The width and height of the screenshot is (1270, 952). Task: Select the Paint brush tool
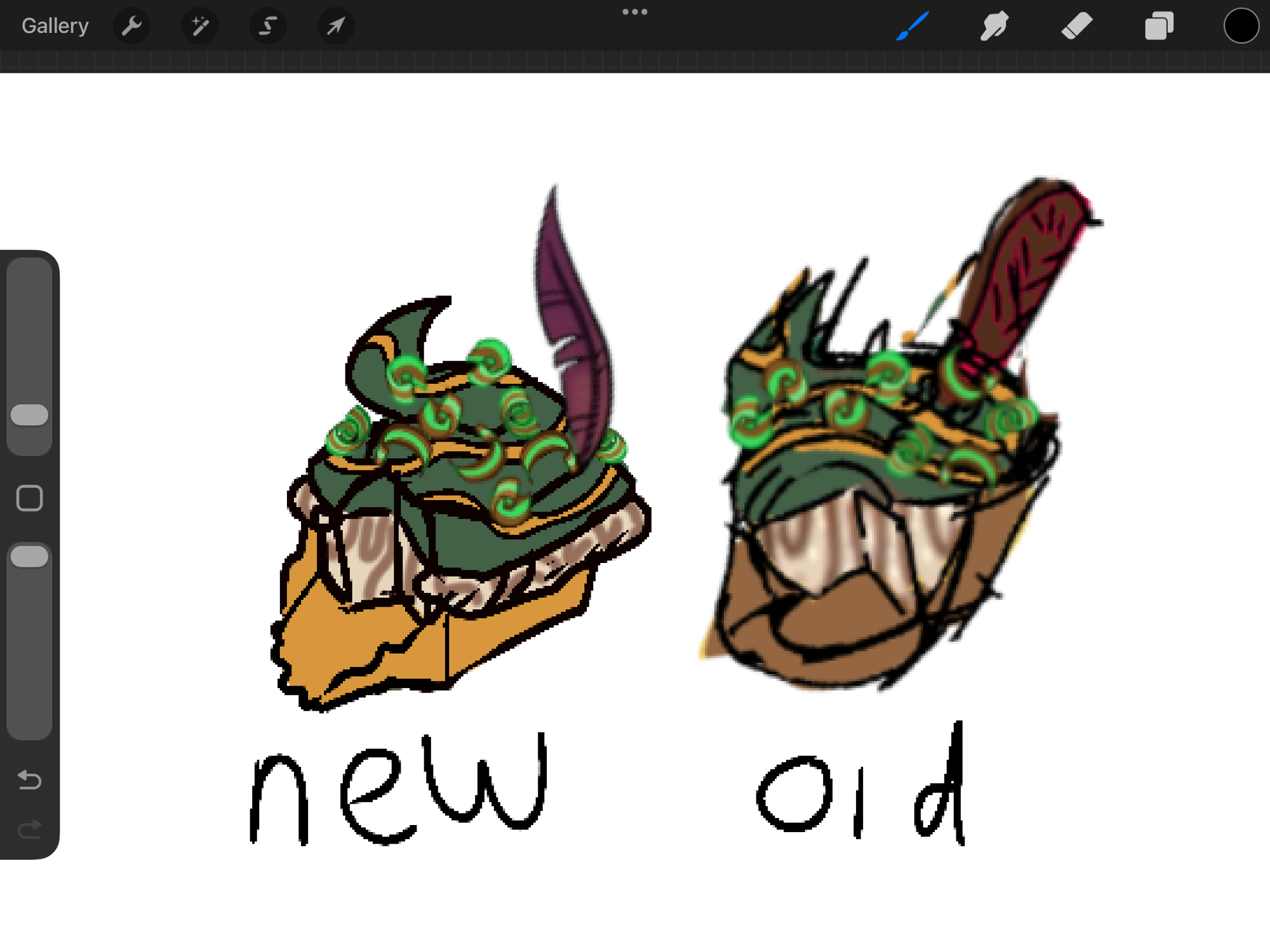[912, 26]
